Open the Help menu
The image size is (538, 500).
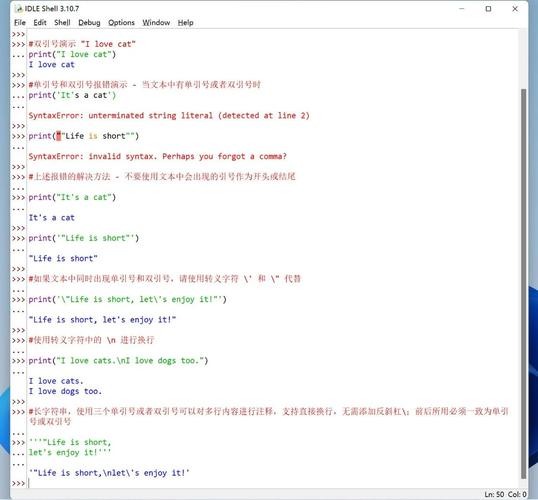185,23
